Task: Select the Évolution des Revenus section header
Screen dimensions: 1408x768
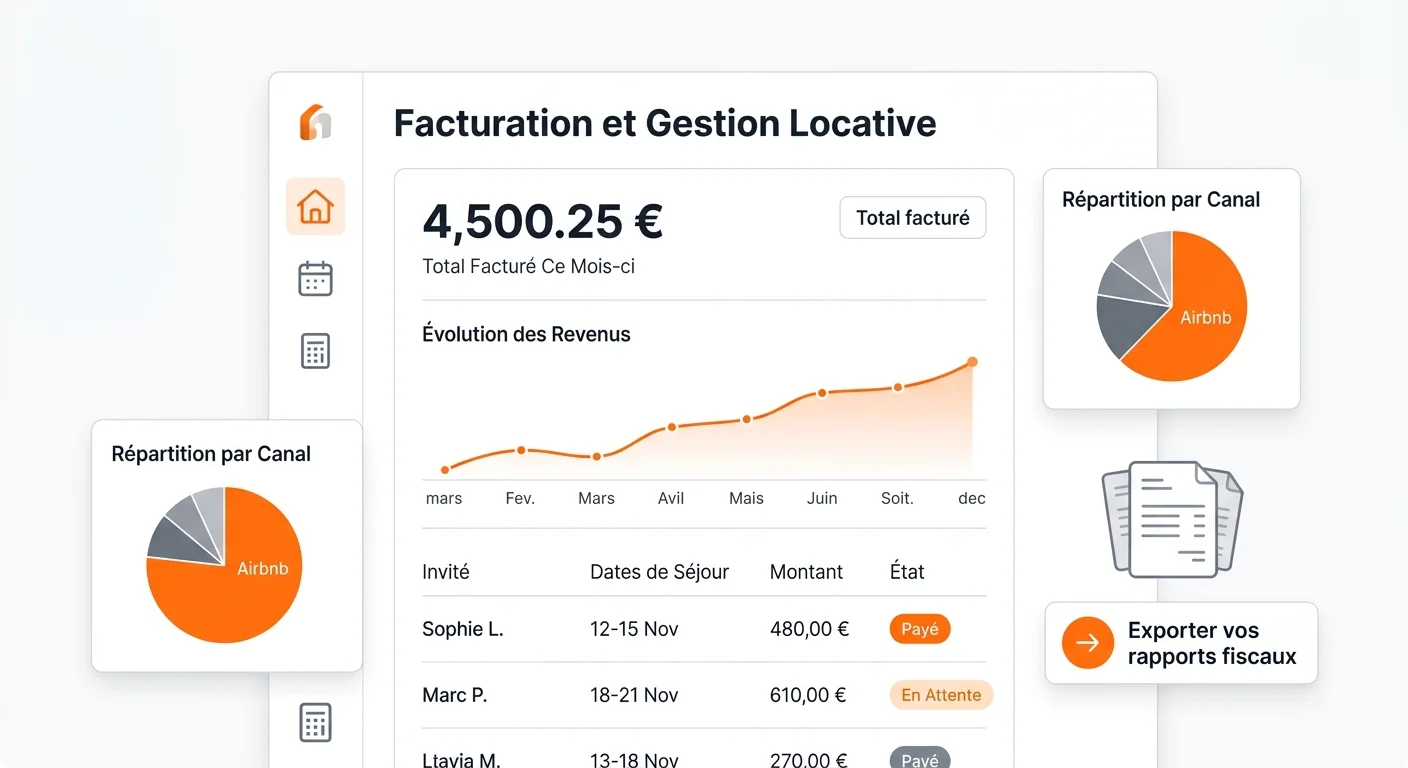Action: tap(526, 334)
